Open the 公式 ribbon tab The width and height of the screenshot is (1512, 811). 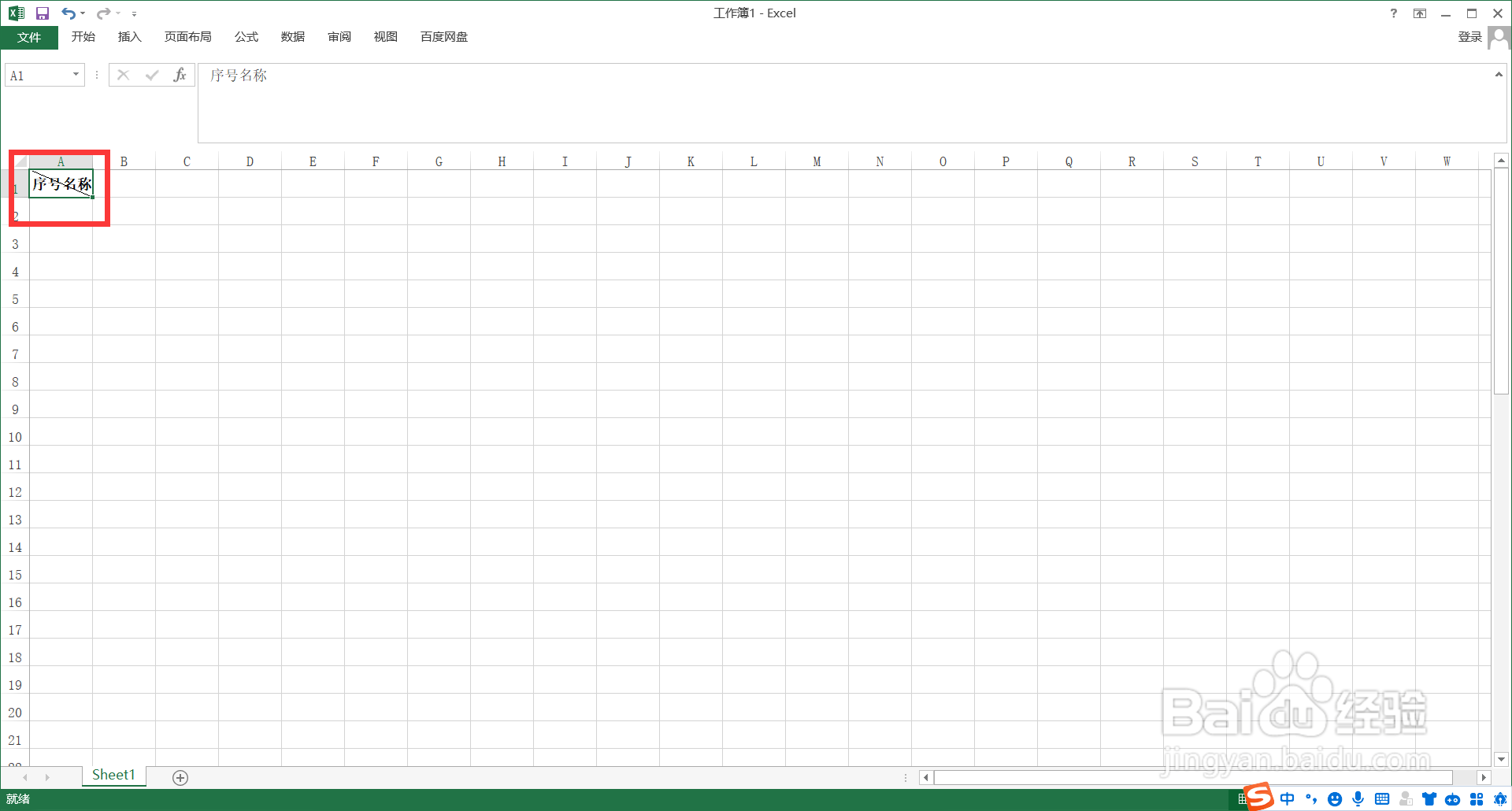point(246,37)
